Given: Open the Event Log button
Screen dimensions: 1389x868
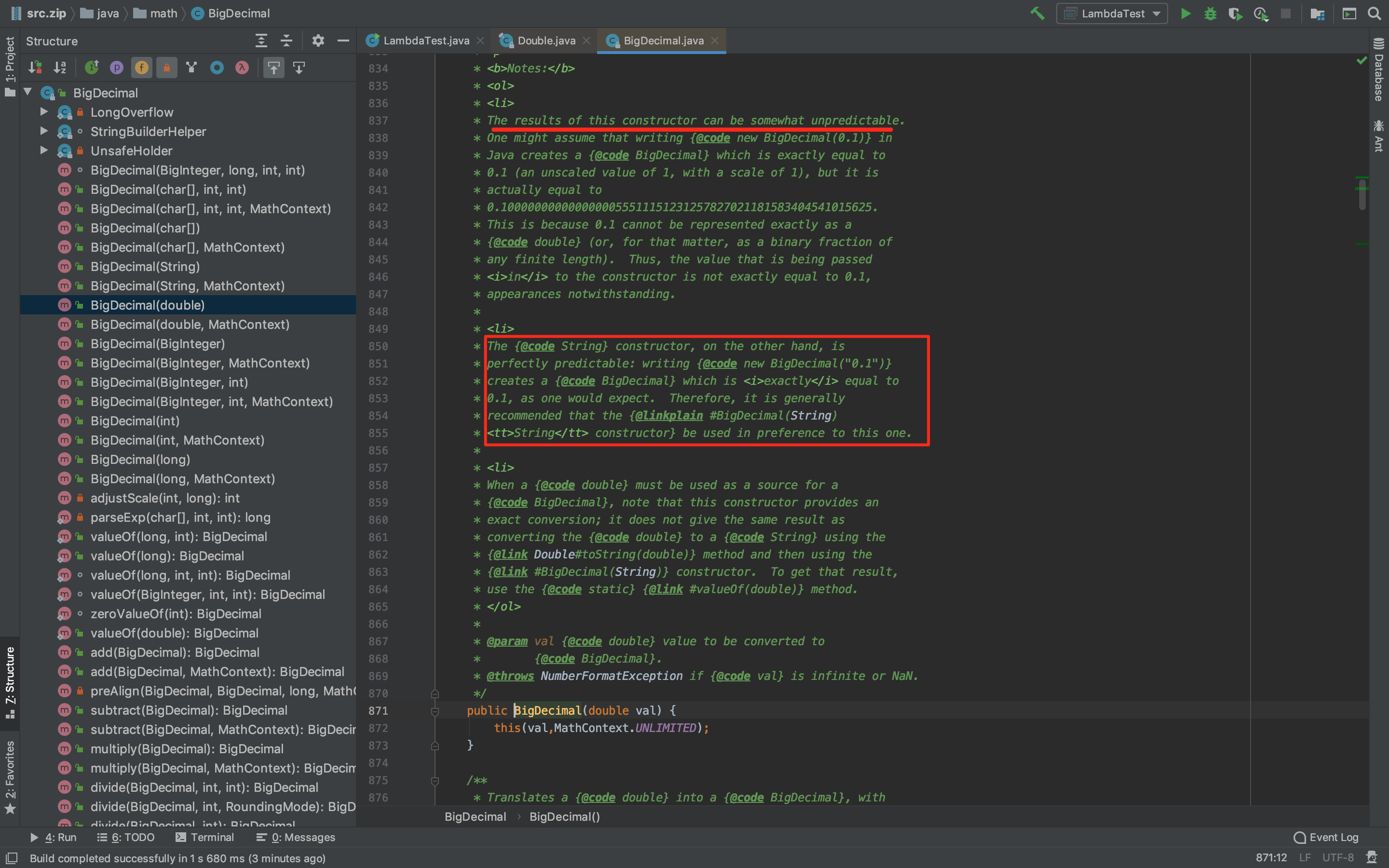Looking at the screenshot, I should pos(1326,837).
